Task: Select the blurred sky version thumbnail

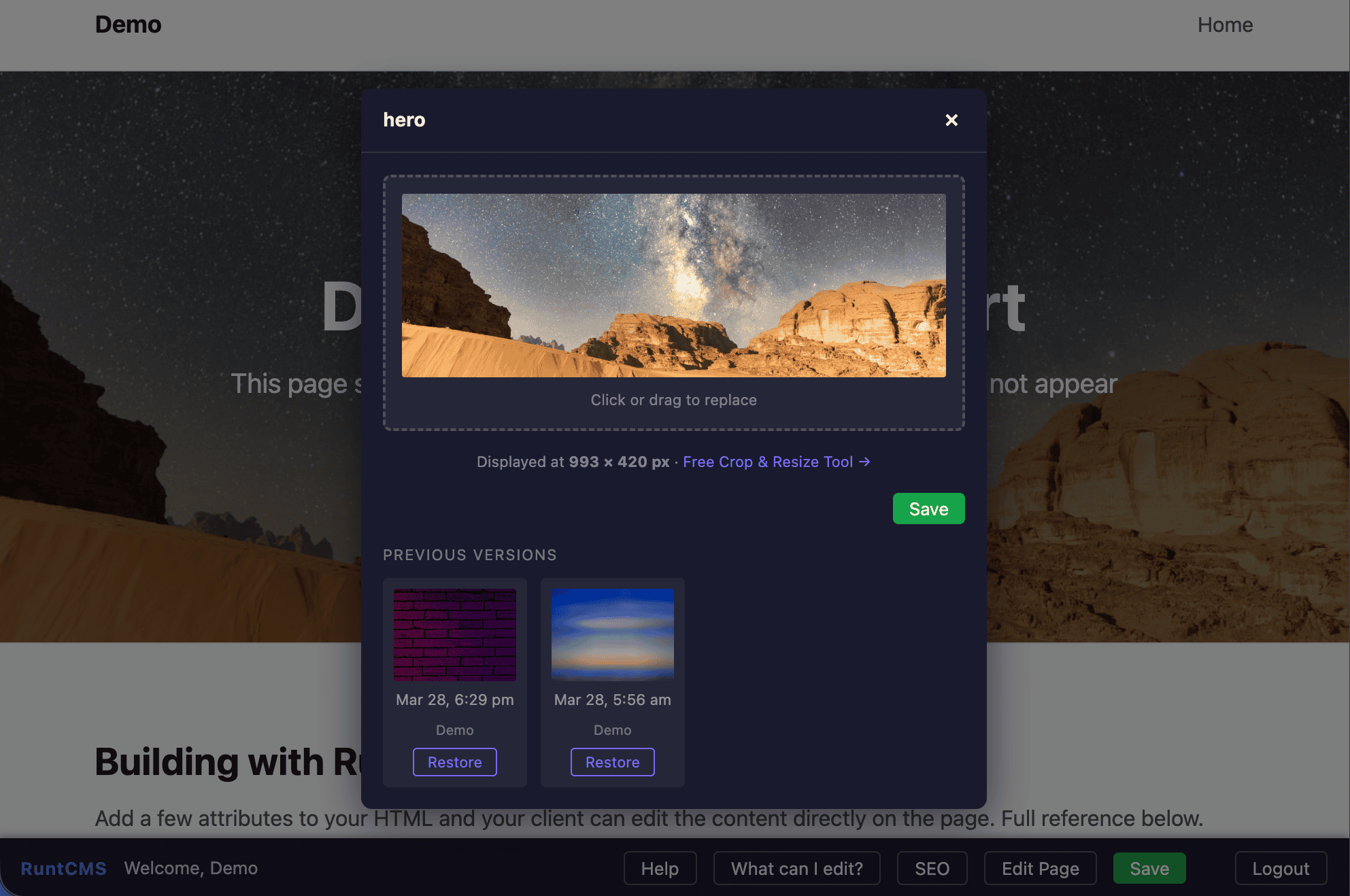Action: (612, 634)
